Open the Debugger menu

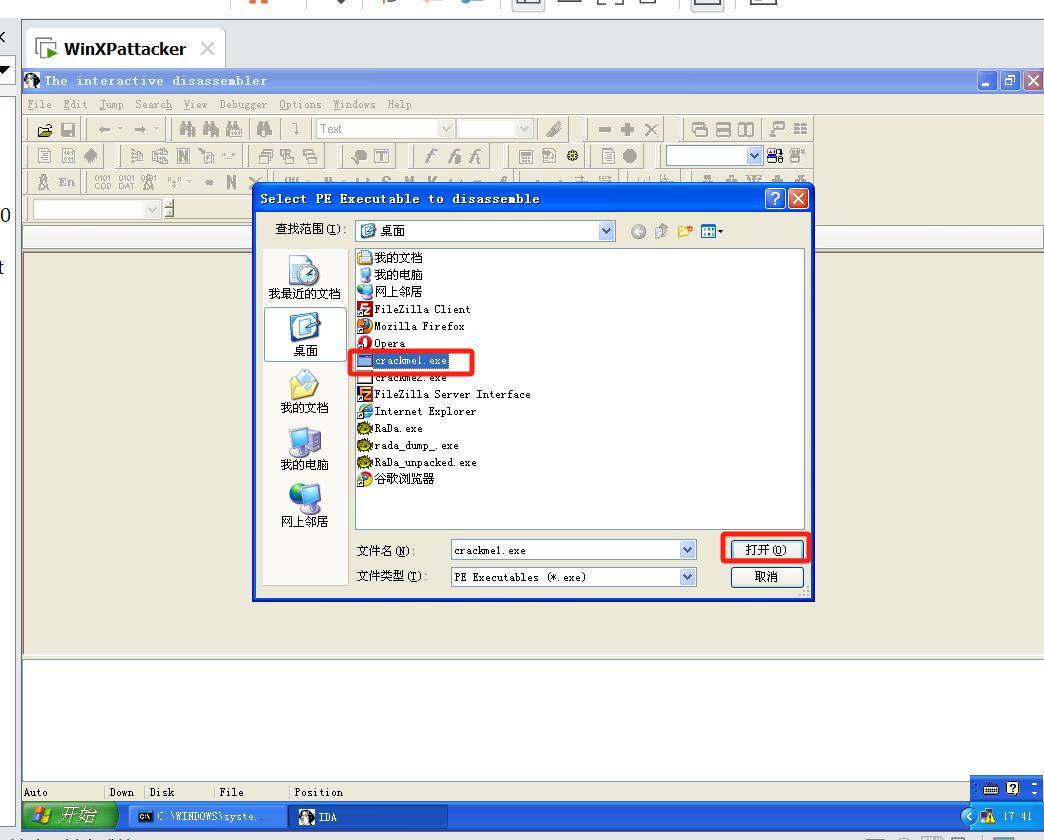click(x=243, y=105)
